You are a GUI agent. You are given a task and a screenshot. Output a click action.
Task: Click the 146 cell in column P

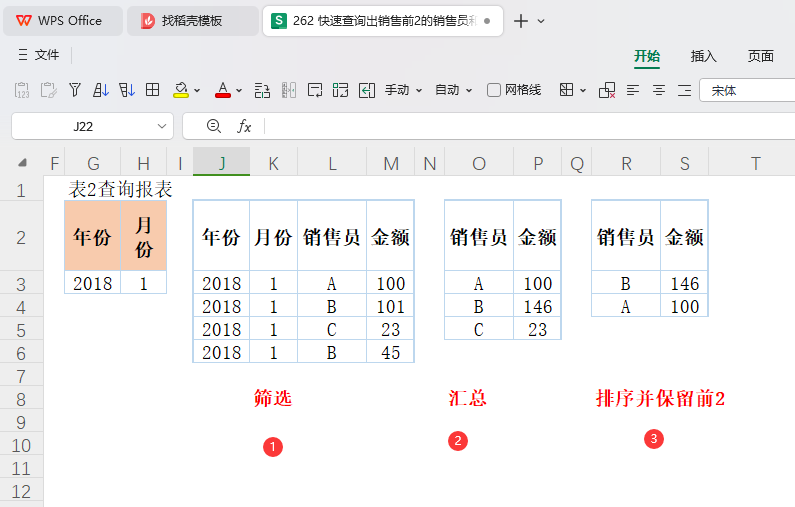(537, 306)
